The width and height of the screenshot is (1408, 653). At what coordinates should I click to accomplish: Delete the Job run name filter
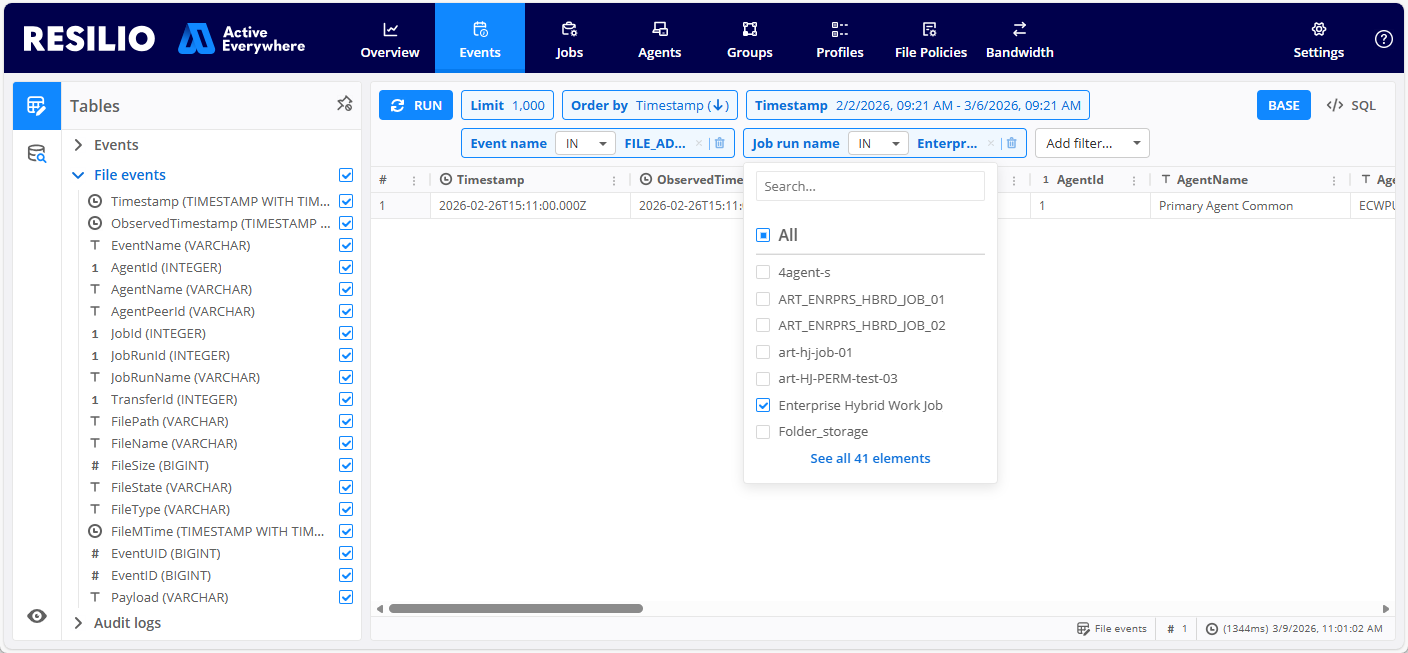pyautogui.click(x=1012, y=143)
